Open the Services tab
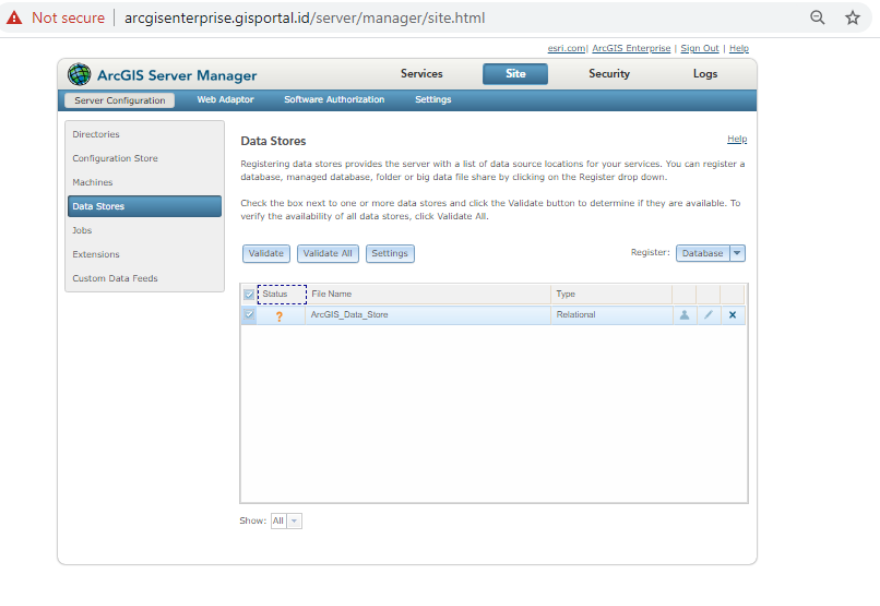This screenshot has height=606, width=880. click(x=421, y=74)
